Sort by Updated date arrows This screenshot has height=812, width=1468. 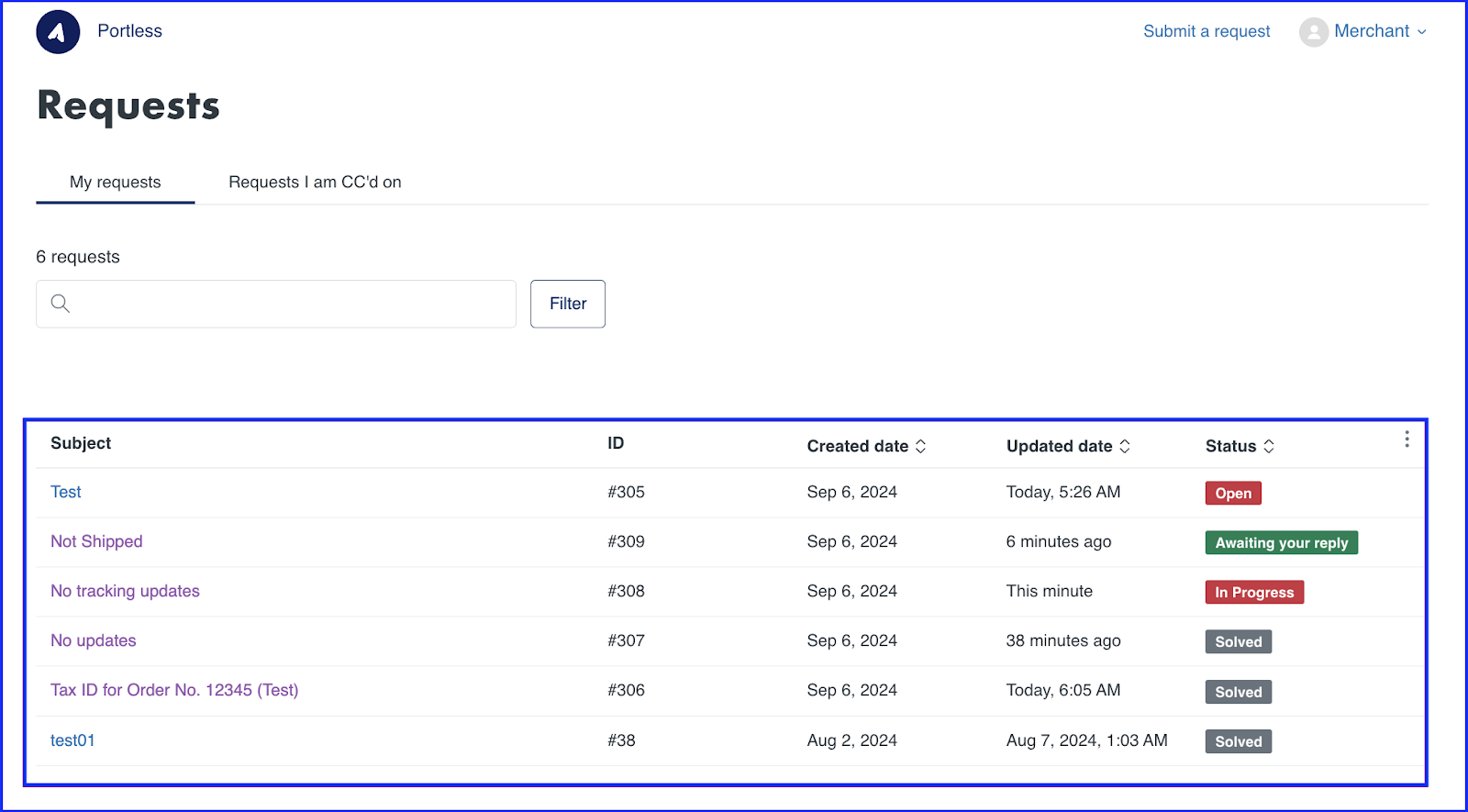[x=1125, y=446]
